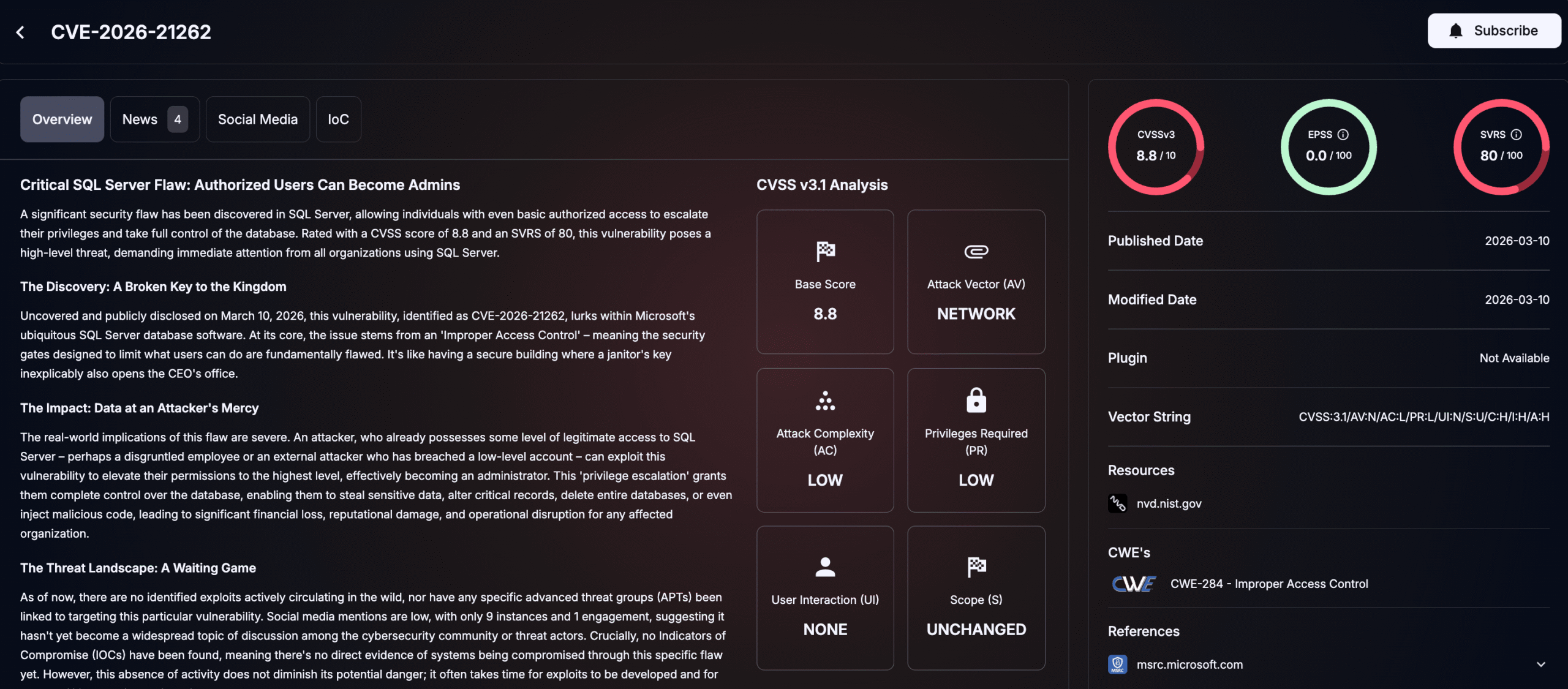Click heading 'The Discovery: A Broken Key to the Kingdom'
The width and height of the screenshot is (1568, 689).
pyautogui.click(x=153, y=287)
